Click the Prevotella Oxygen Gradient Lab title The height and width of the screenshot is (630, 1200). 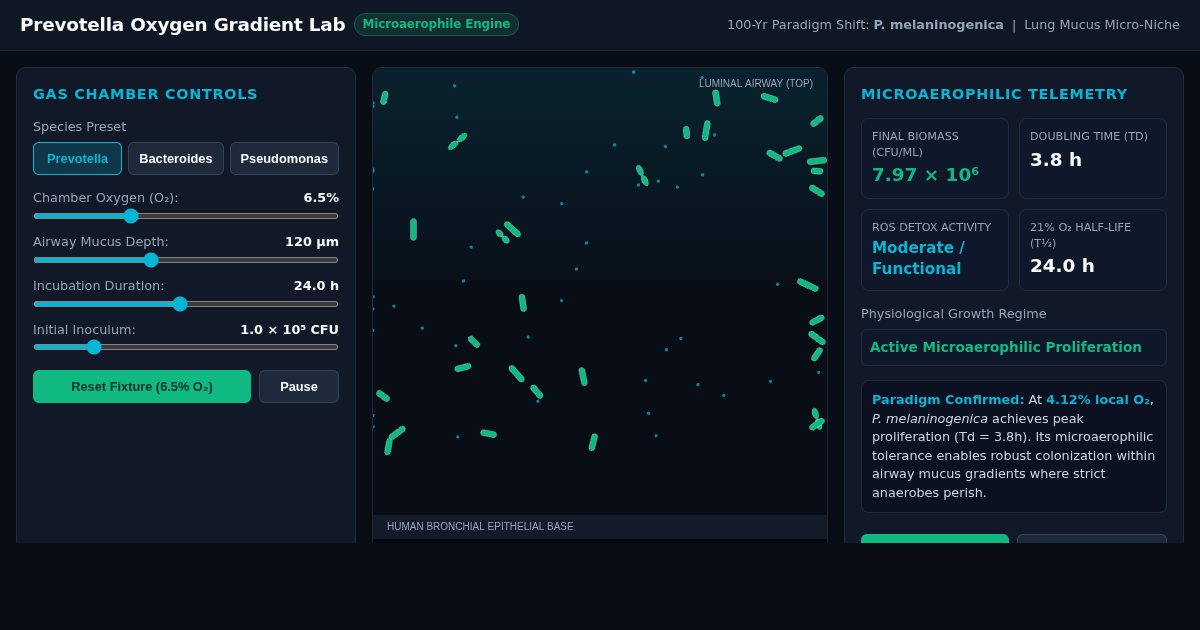tap(183, 25)
